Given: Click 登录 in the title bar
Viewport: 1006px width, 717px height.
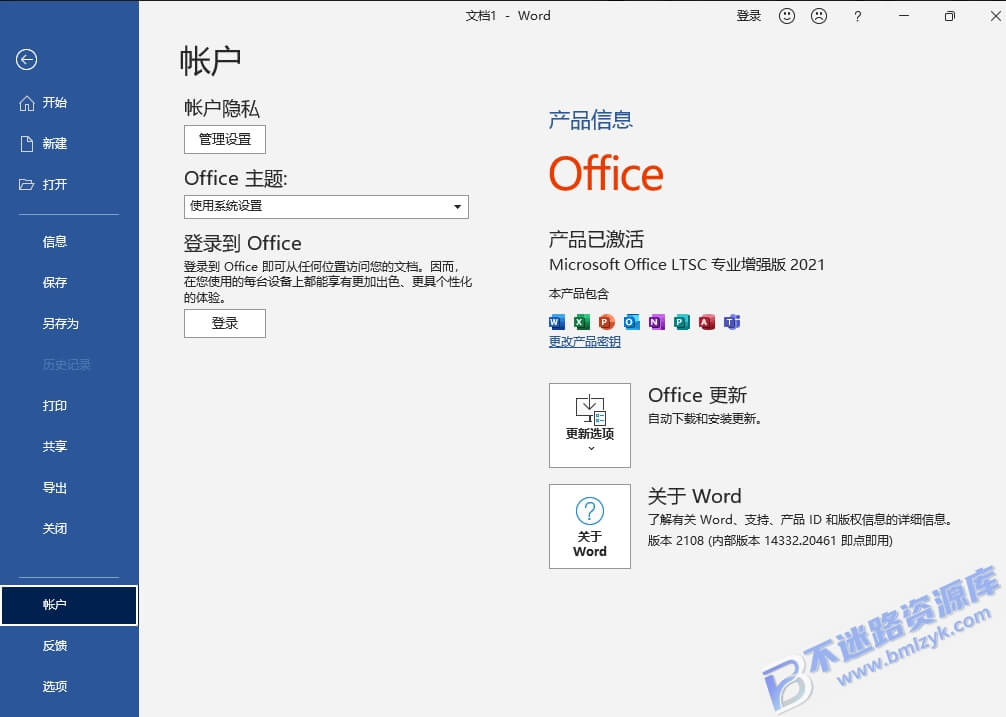Looking at the screenshot, I should [749, 16].
